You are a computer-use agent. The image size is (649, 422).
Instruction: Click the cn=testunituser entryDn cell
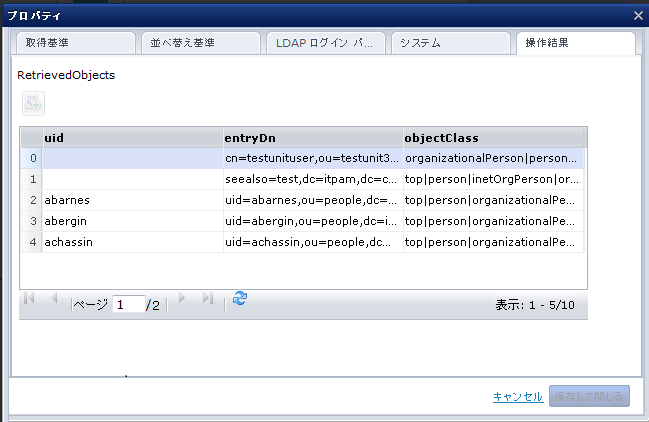tap(313, 158)
